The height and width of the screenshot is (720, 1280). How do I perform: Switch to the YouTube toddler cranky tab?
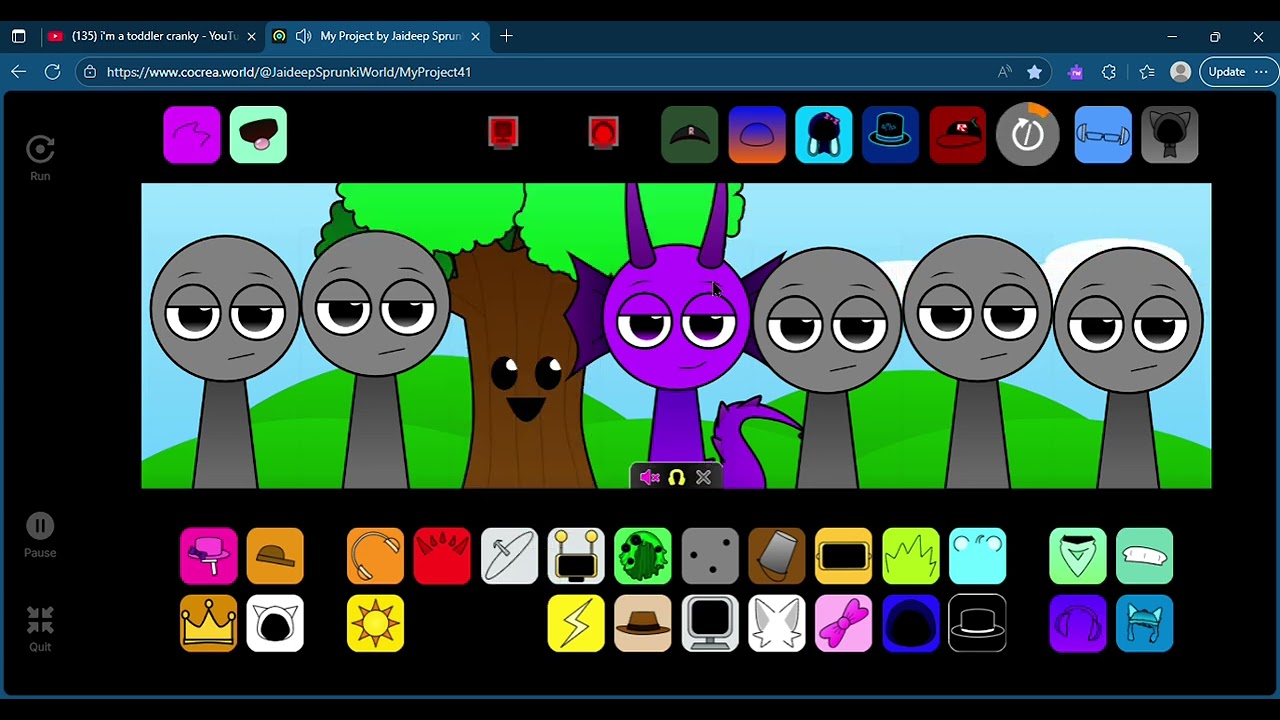[150, 36]
